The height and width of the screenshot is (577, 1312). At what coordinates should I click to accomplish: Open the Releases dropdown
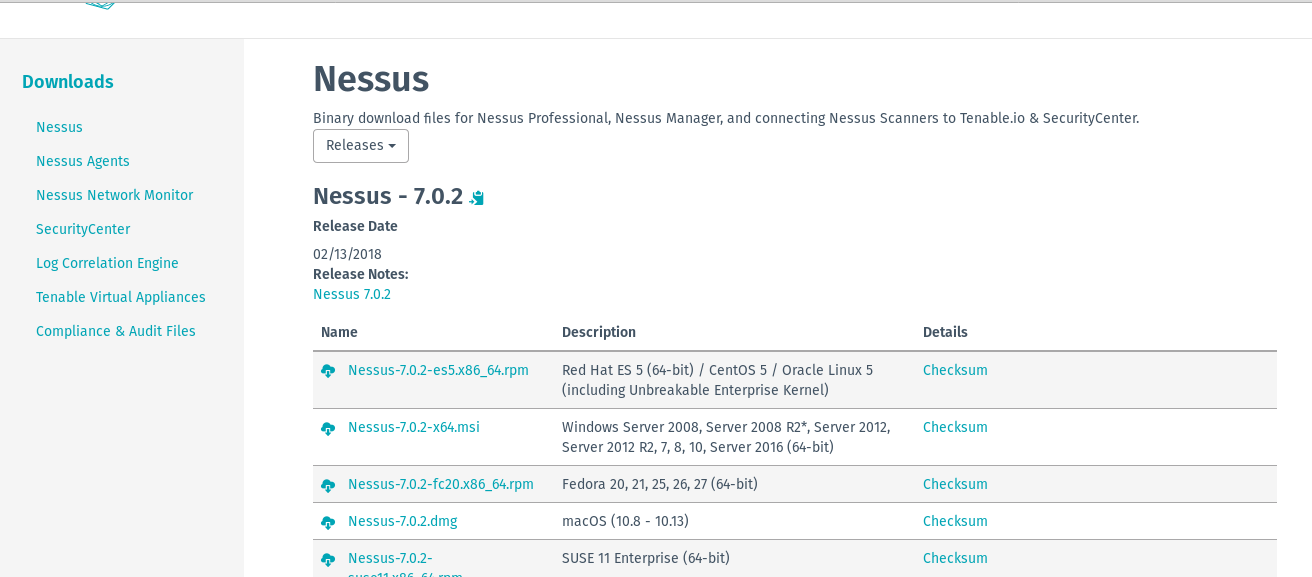tap(361, 146)
